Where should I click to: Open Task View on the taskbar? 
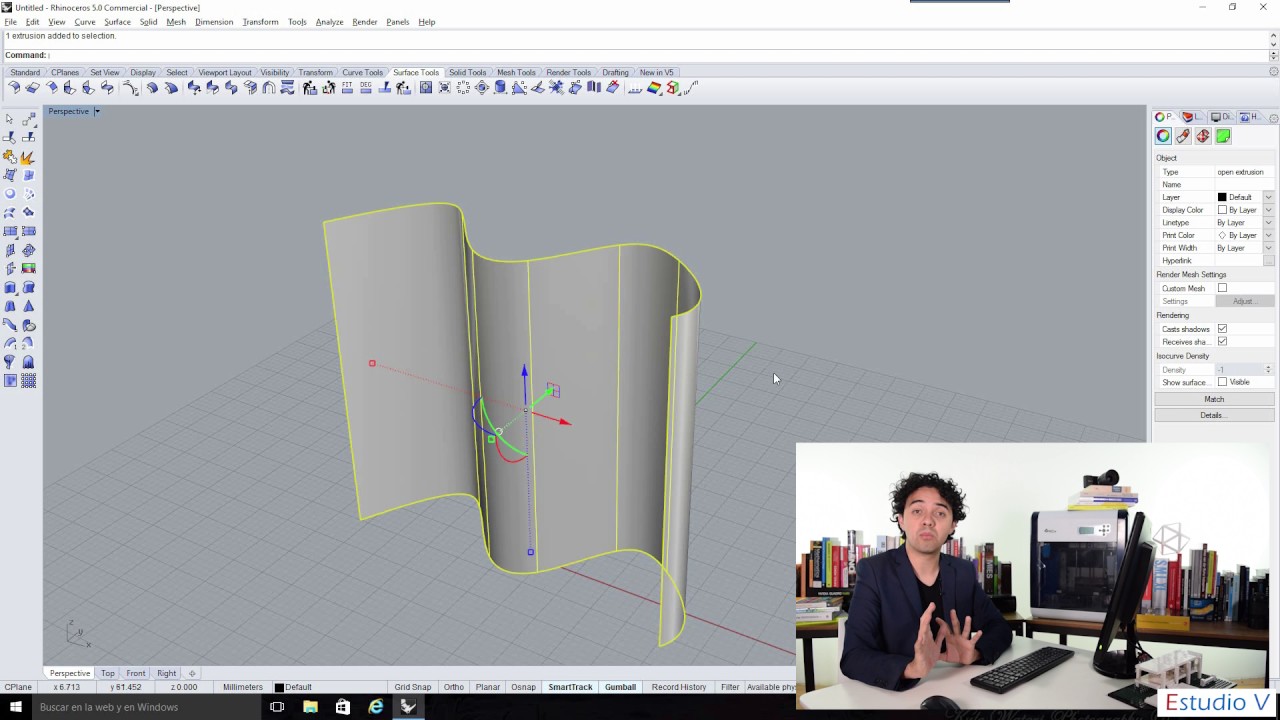pos(277,707)
